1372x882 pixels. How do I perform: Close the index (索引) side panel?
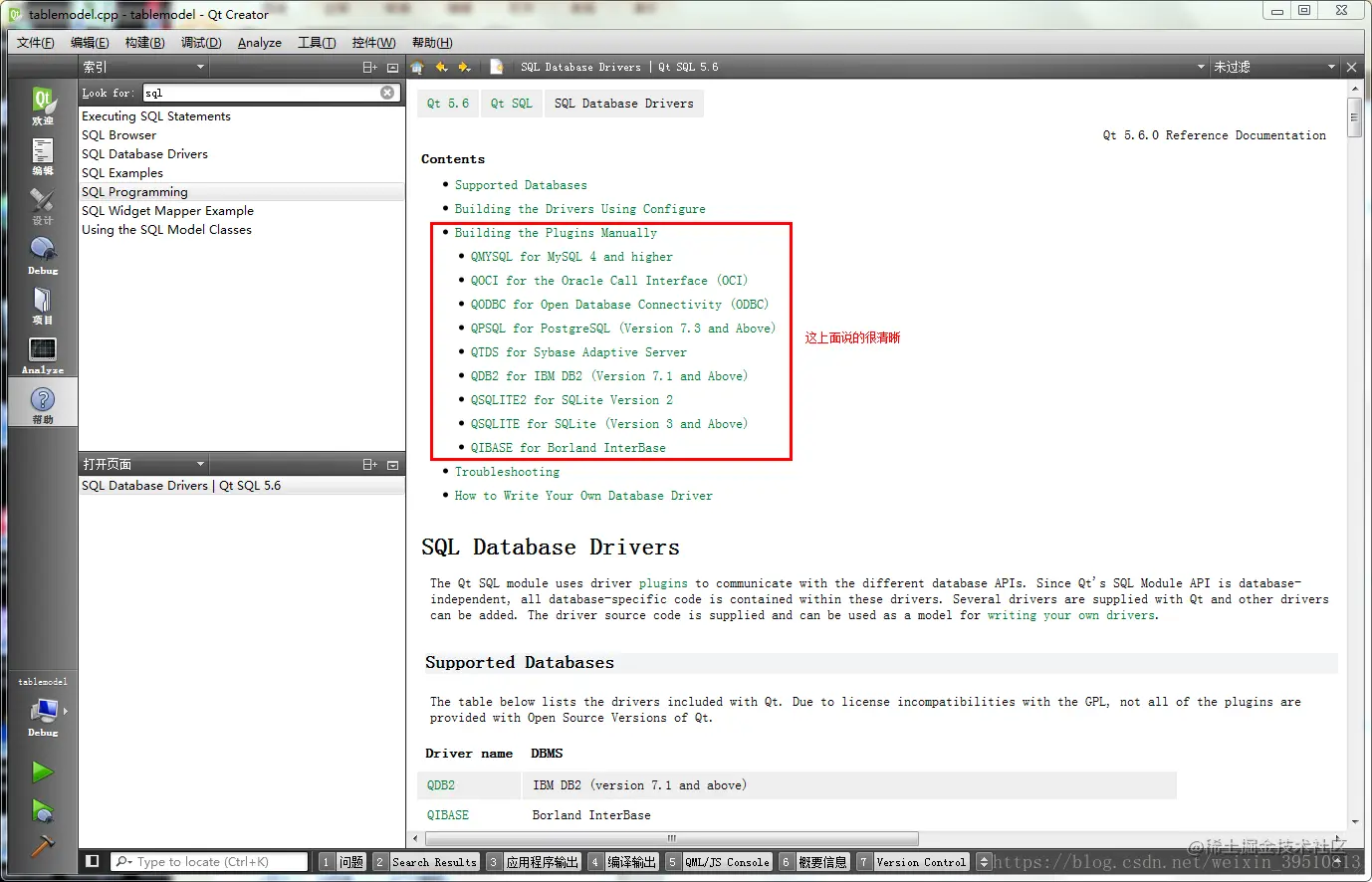coord(392,67)
